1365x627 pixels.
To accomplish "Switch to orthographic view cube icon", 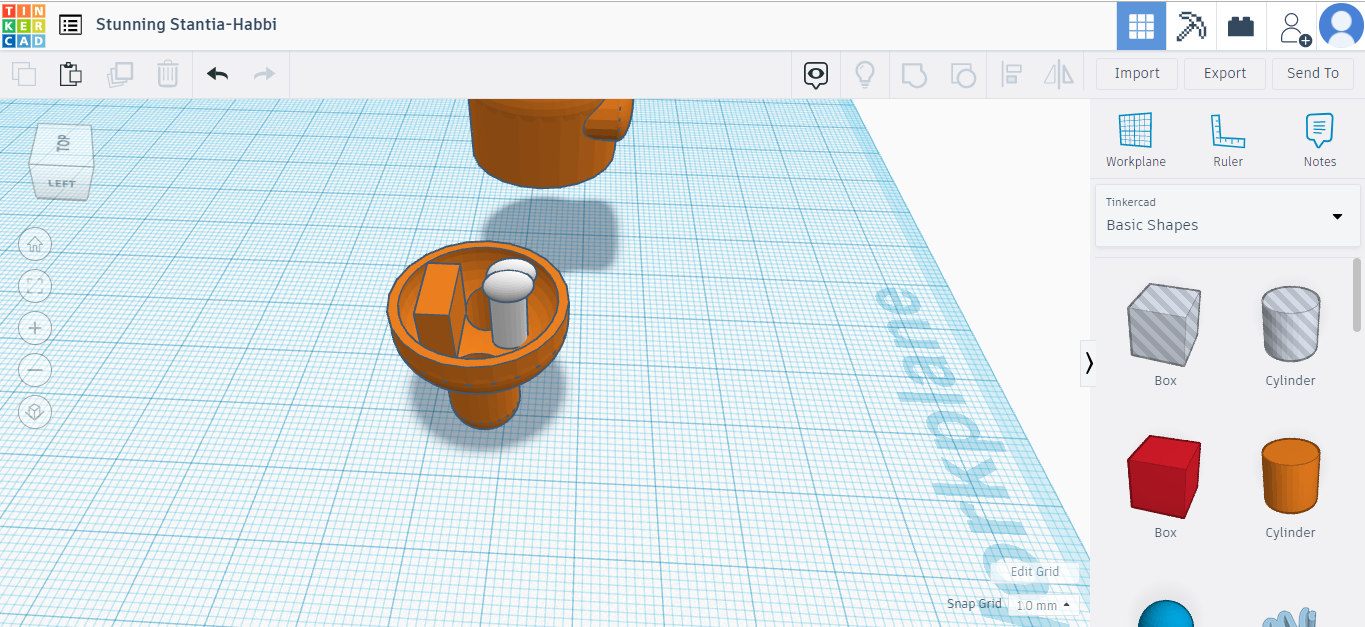I will 35,412.
